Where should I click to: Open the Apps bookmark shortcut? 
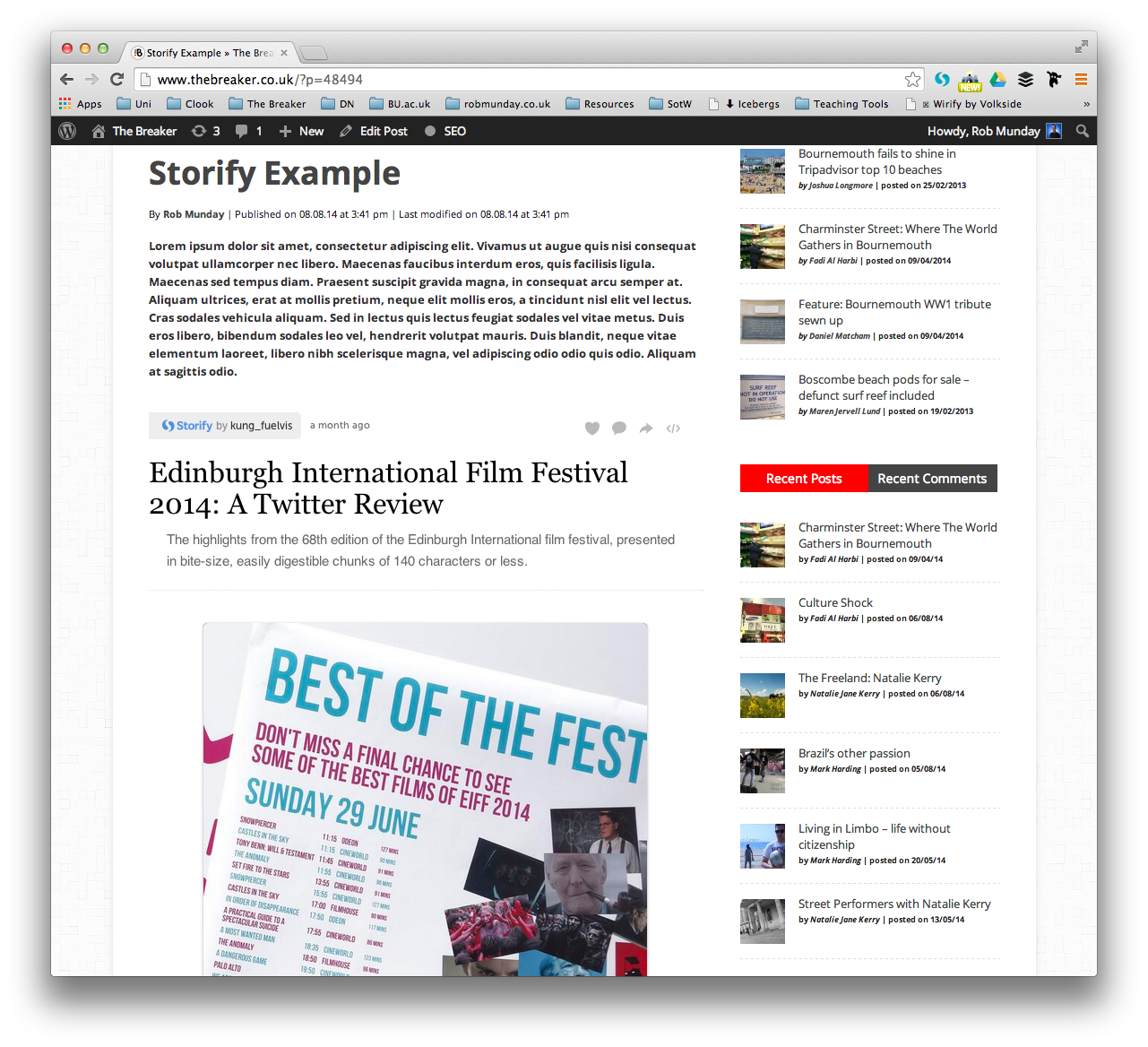(x=81, y=104)
